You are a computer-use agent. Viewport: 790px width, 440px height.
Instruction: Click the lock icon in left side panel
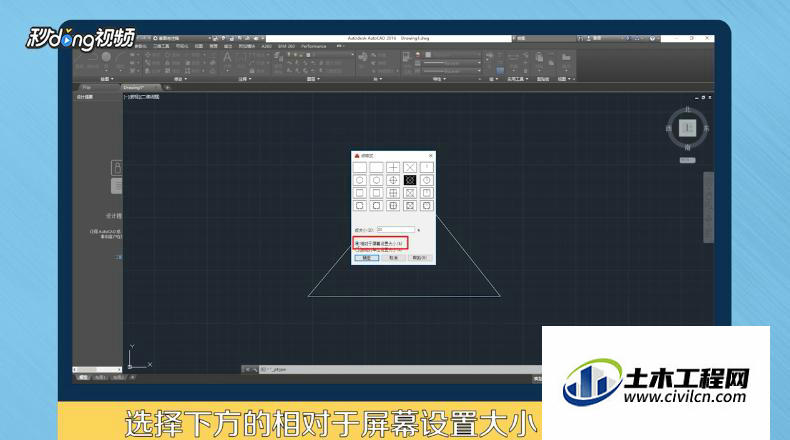click(116, 167)
